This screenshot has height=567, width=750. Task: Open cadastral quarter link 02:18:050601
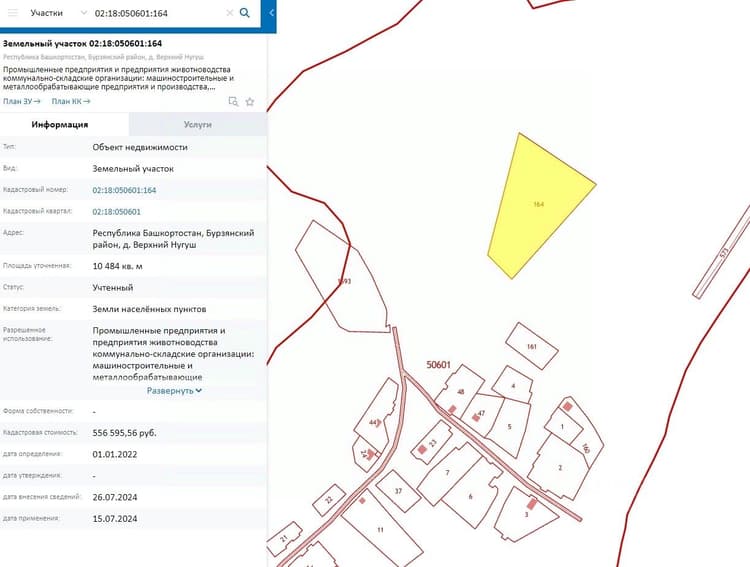tap(117, 211)
